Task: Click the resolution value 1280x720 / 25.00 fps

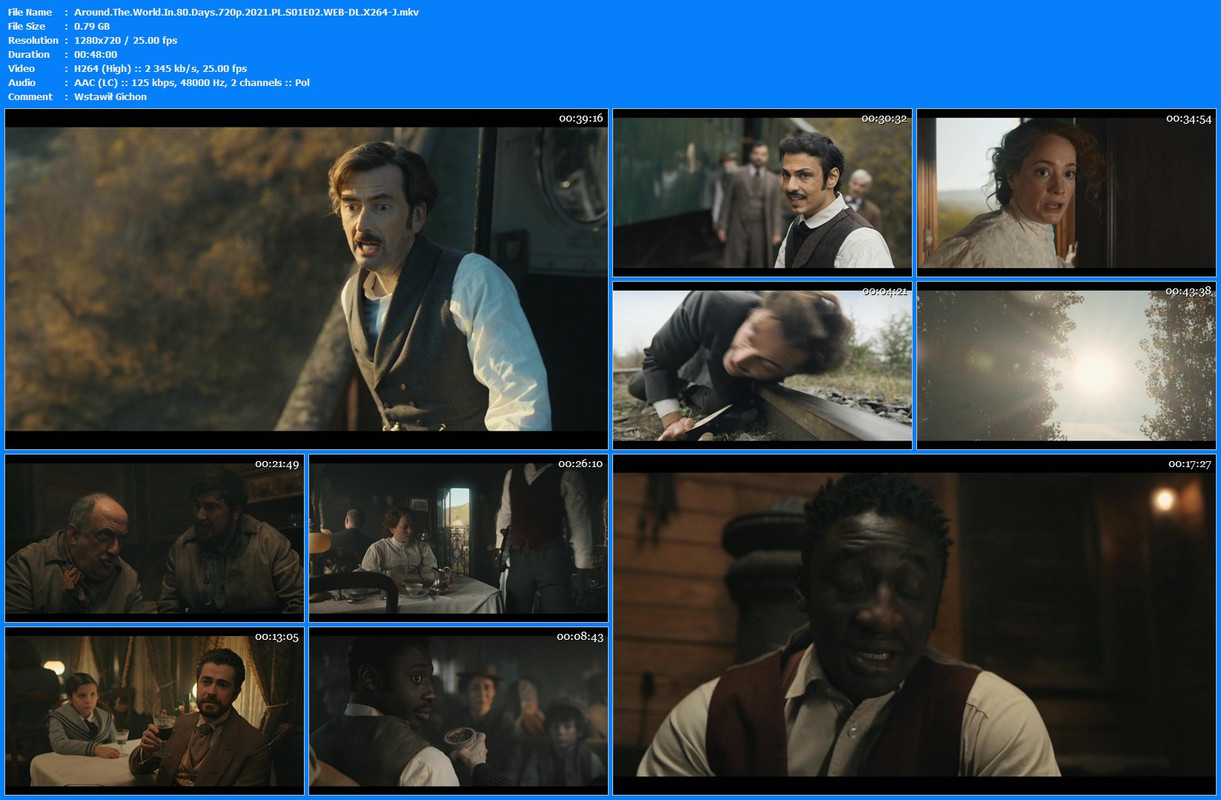Action: pyautogui.click(x=126, y=40)
